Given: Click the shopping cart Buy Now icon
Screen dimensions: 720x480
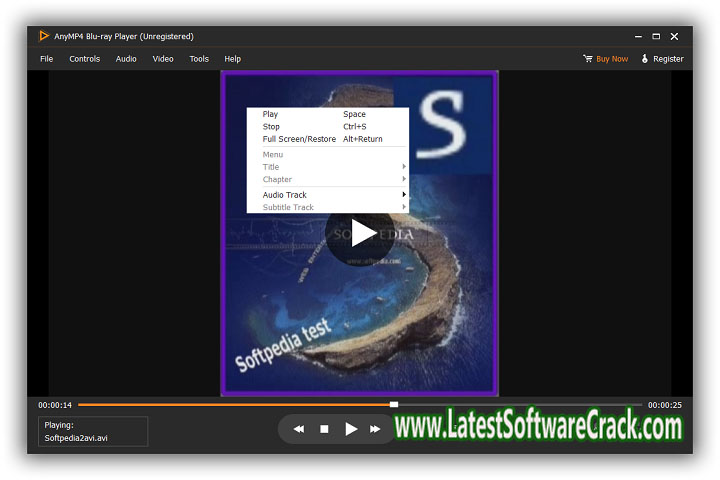Looking at the screenshot, I should [588, 59].
